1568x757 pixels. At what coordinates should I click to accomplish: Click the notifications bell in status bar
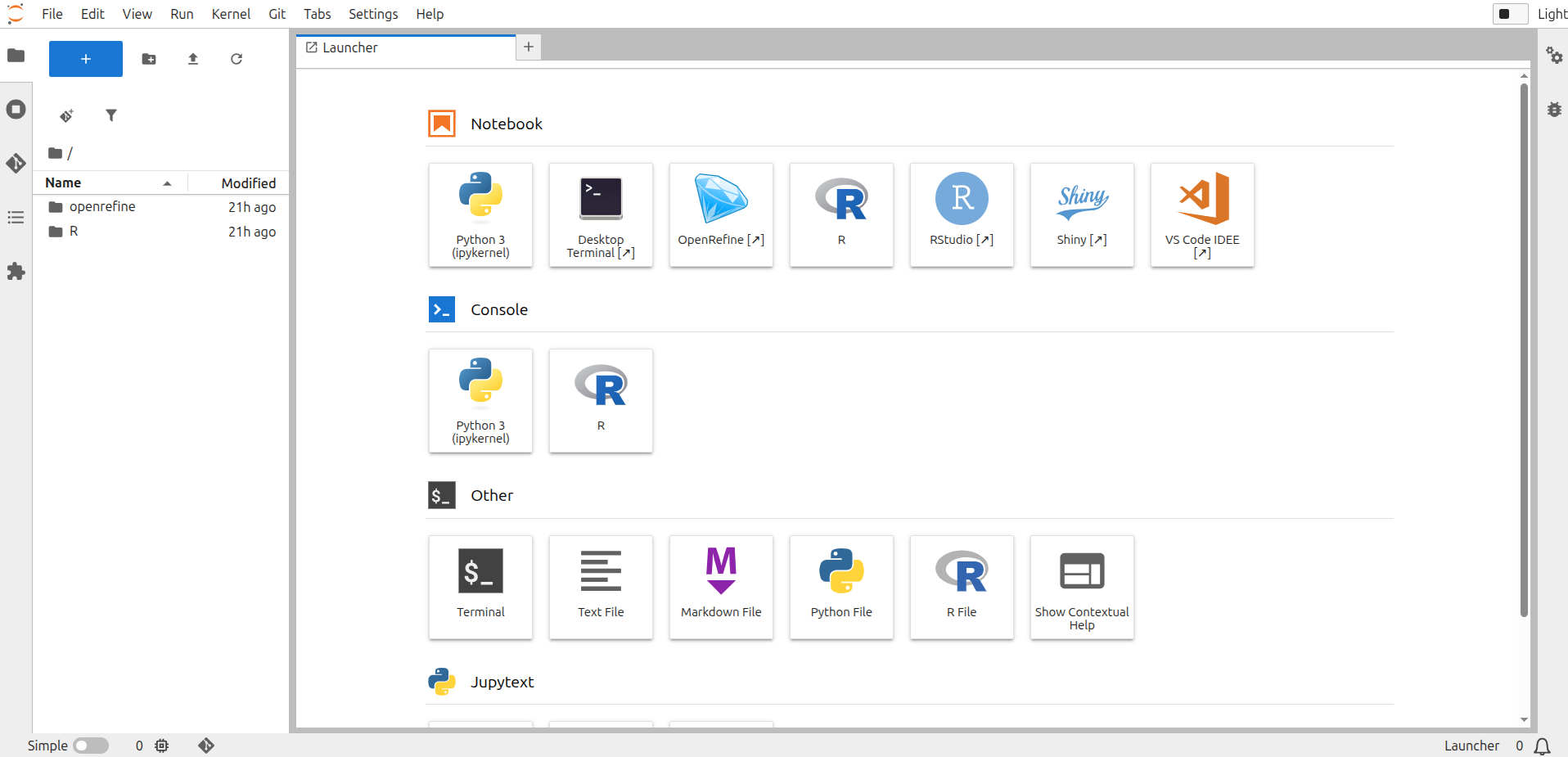[x=1542, y=746]
